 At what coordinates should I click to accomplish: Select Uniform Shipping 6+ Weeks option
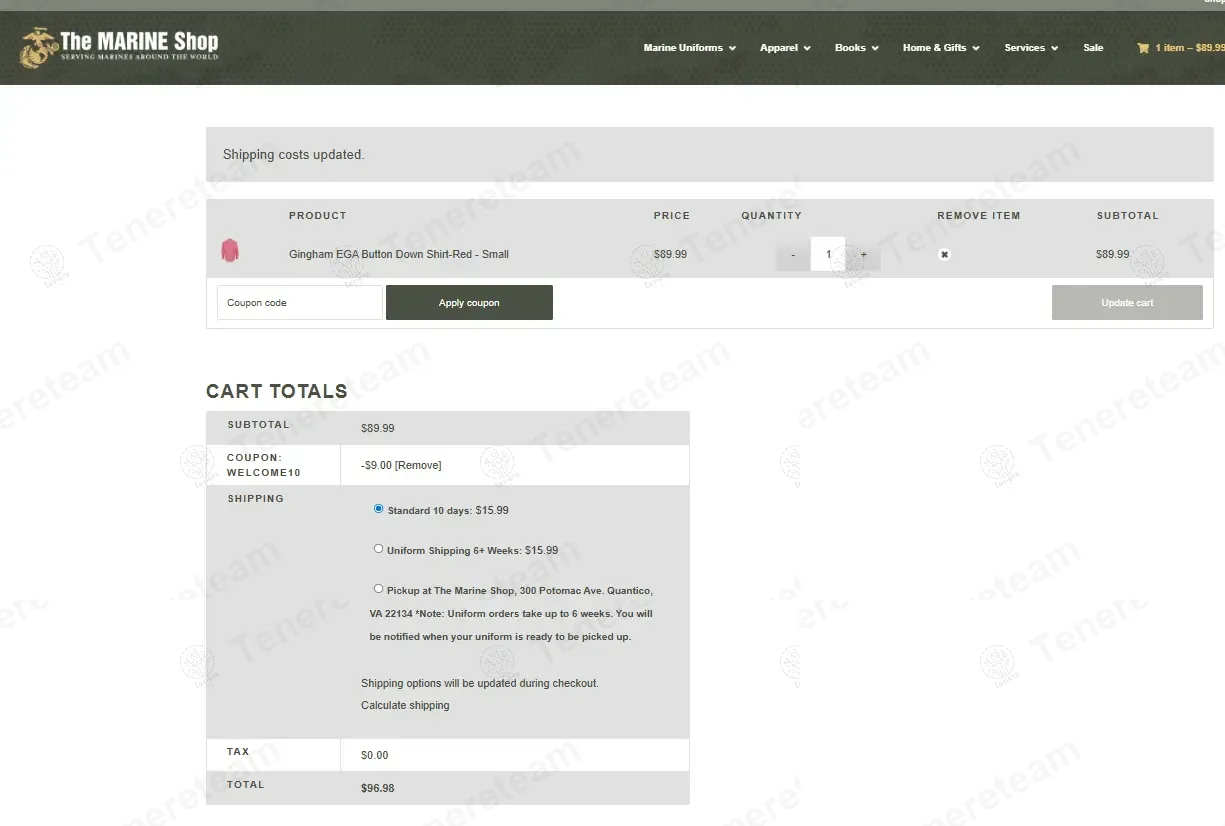(379, 549)
